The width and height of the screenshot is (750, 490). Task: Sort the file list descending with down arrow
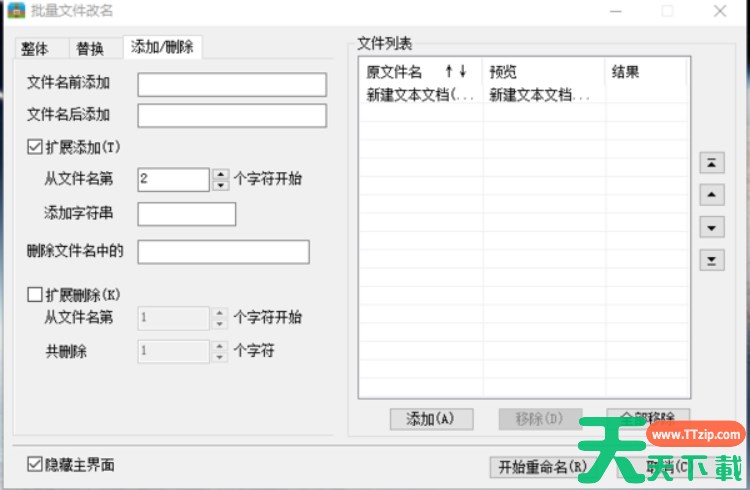463,72
